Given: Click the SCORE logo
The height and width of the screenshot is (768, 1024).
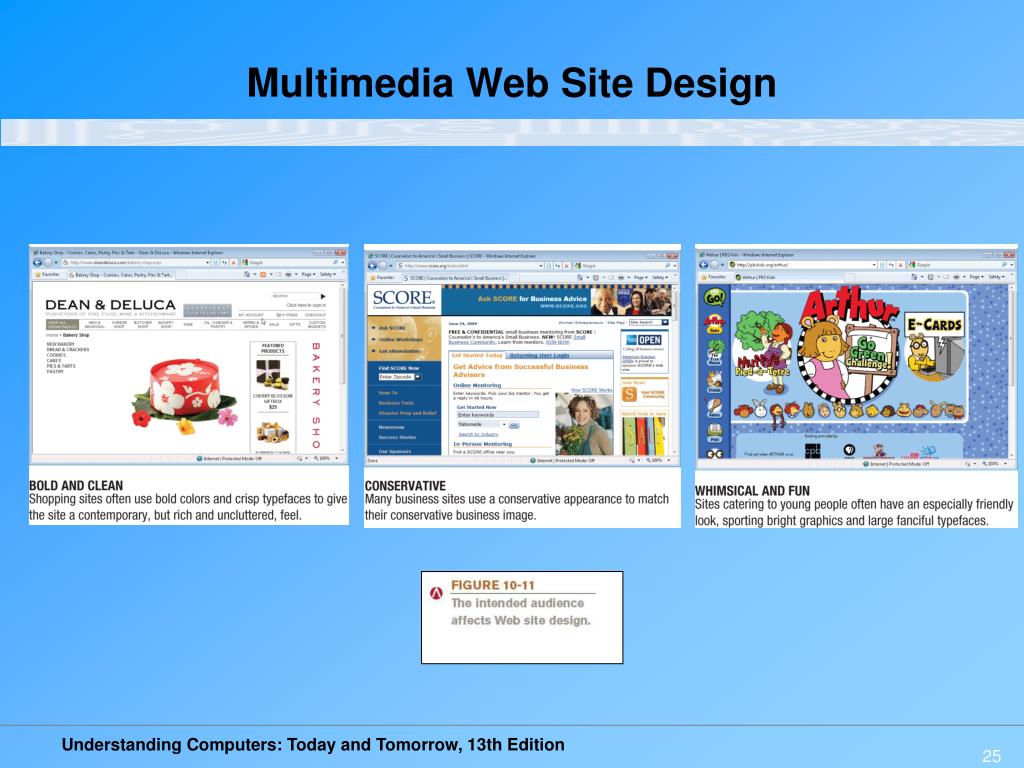Looking at the screenshot, I should (404, 300).
